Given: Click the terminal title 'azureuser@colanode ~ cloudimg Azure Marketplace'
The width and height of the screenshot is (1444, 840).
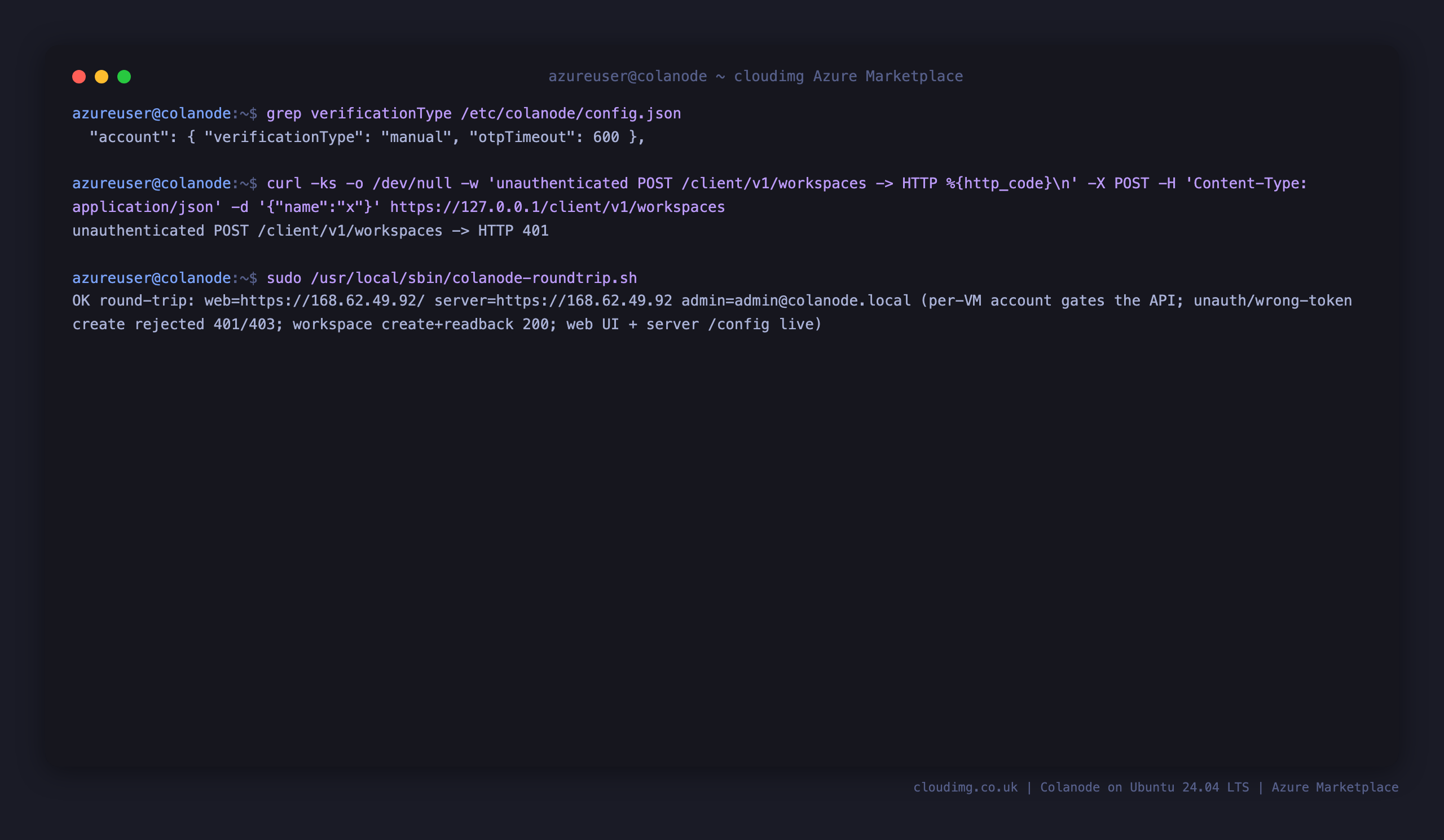Looking at the screenshot, I should (756, 76).
